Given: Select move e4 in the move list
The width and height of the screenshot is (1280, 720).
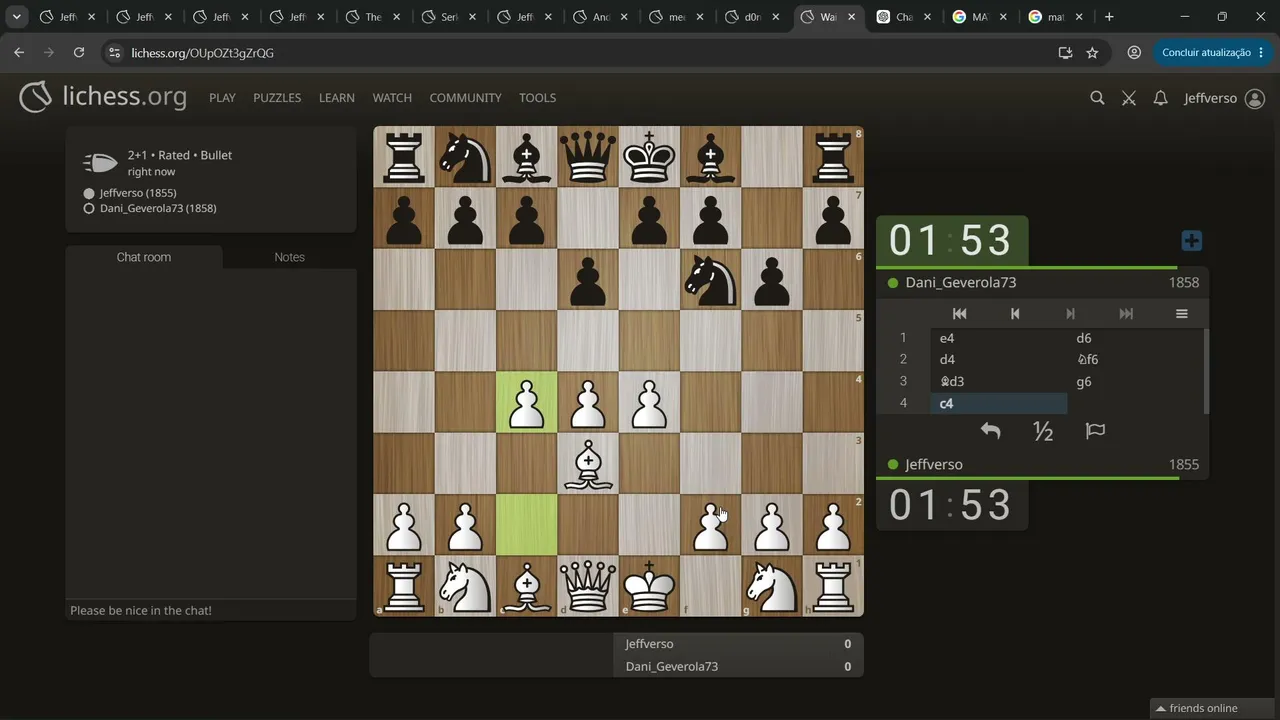Looking at the screenshot, I should 998,338.
